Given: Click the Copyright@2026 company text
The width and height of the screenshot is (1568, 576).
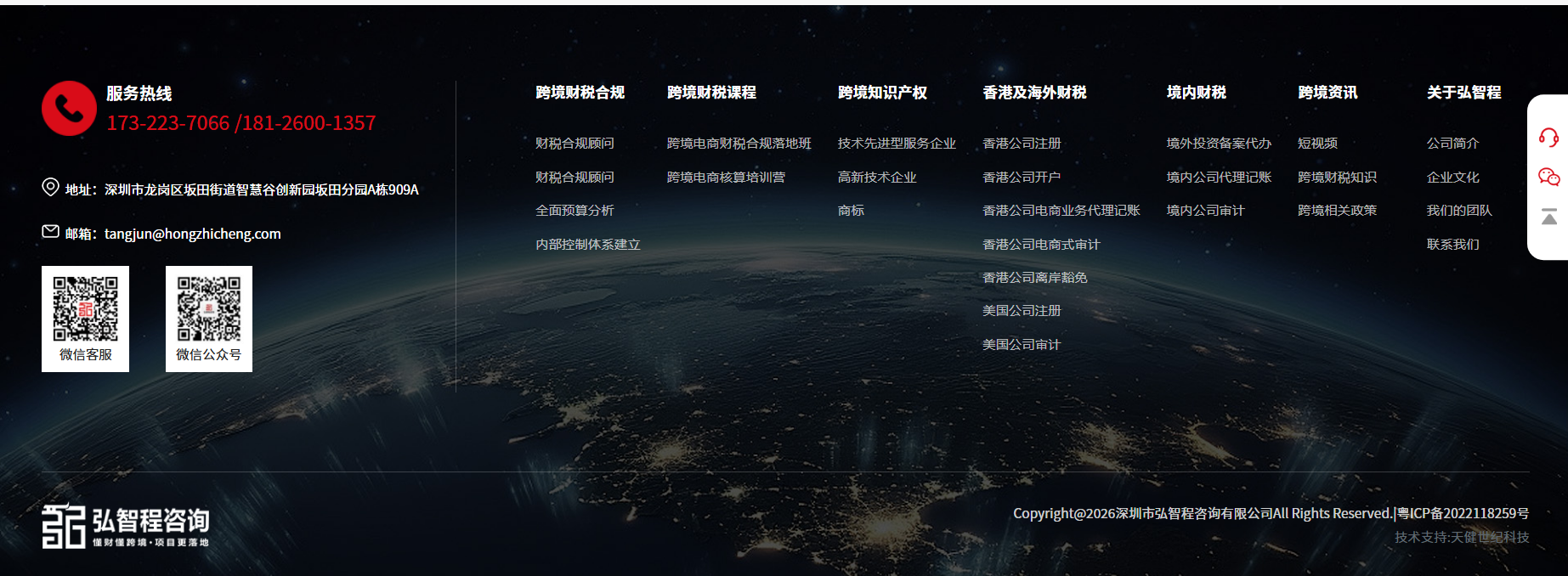Looking at the screenshot, I should (x=1203, y=513).
